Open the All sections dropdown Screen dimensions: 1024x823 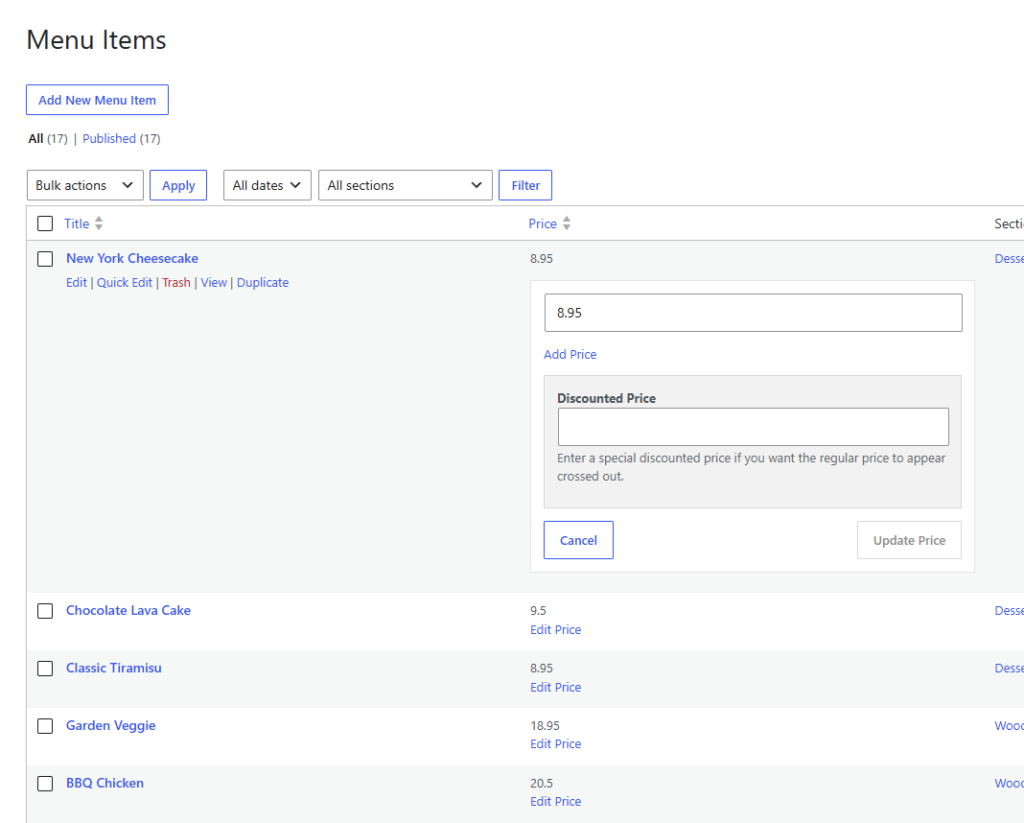[x=406, y=186]
